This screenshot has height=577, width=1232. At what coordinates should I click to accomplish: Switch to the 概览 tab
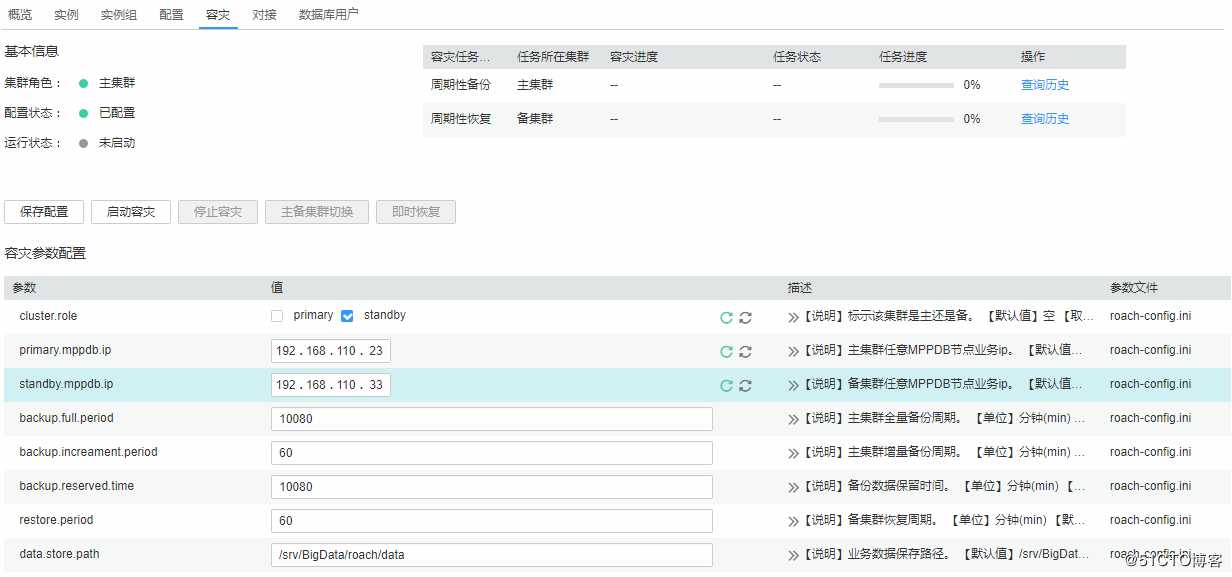click(x=19, y=14)
